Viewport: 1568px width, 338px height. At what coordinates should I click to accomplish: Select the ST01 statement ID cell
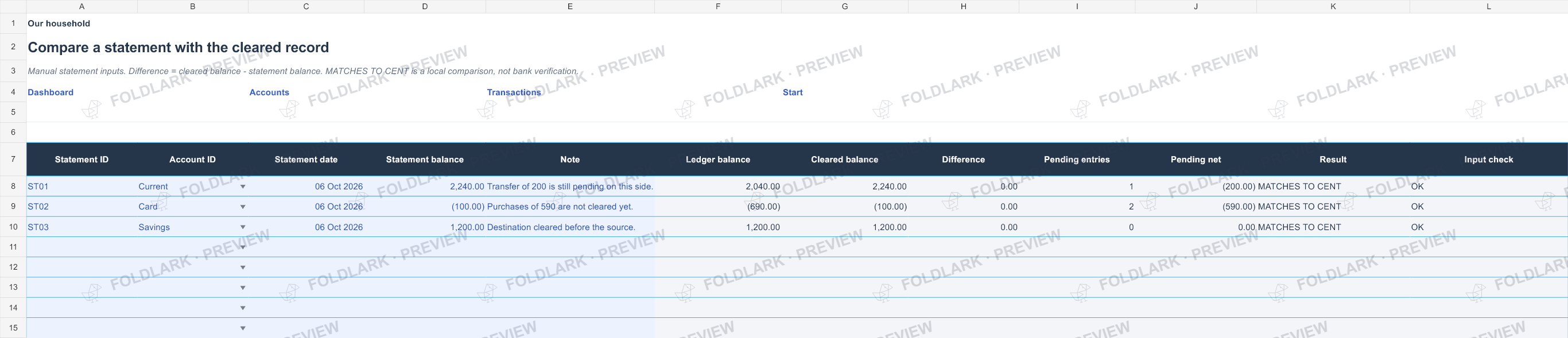pos(81,187)
